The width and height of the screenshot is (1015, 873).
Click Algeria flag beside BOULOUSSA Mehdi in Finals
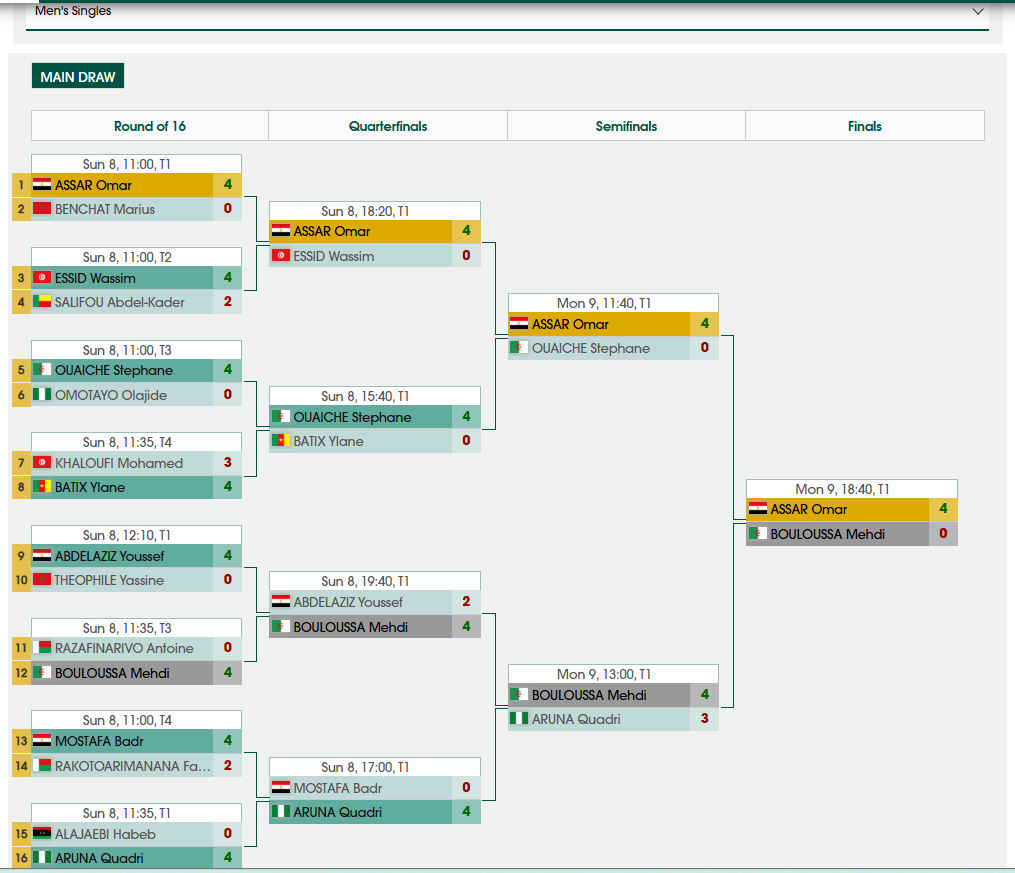point(758,534)
